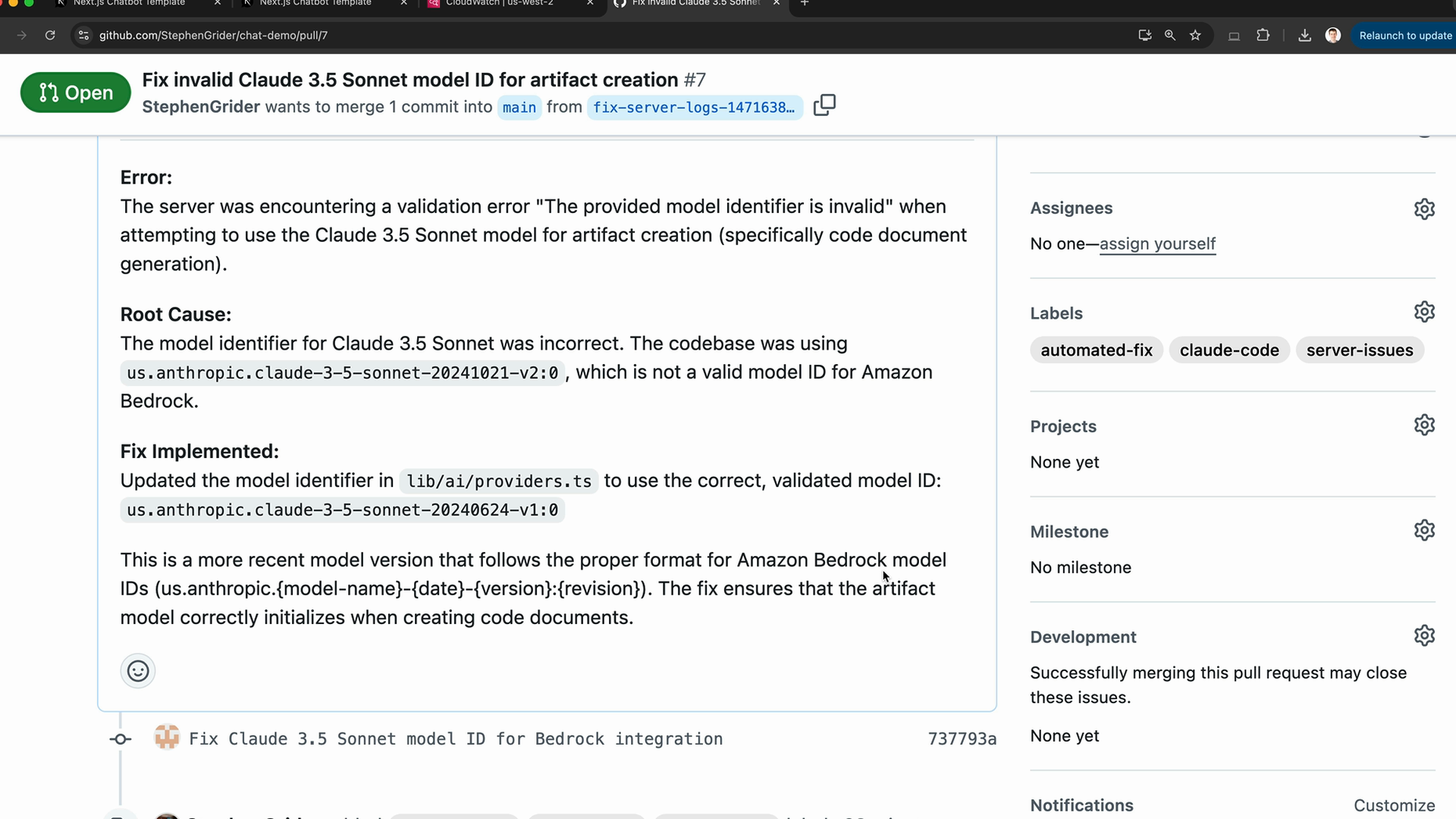Click 'None yet' under Projects
The image size is (1456, 819).
[x=1065, y=463]
